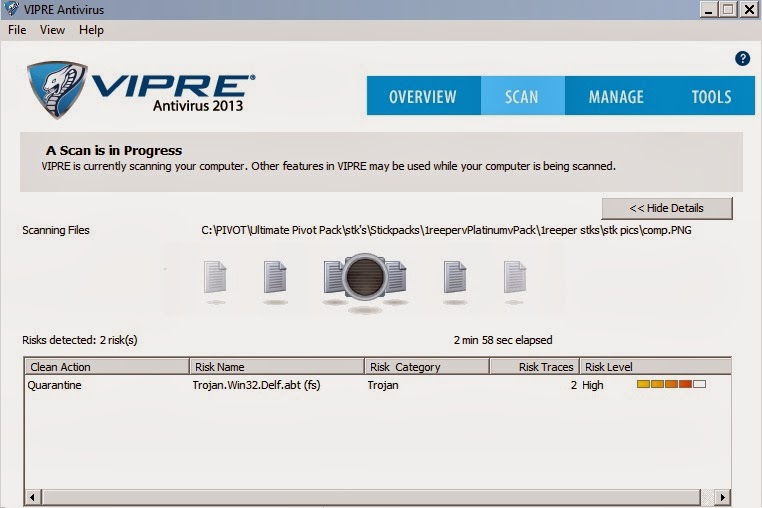762x508 pixels.
Task: Click the High risk level text
Action: click(592, 385)
